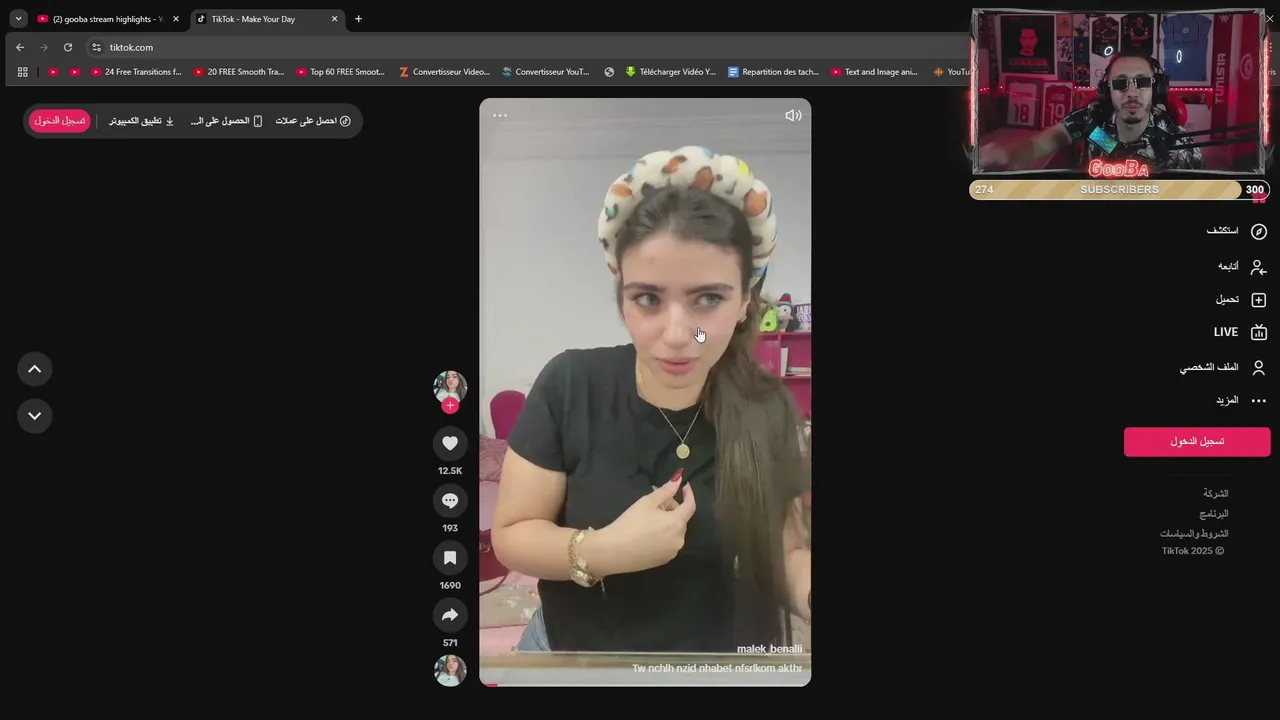Open the Top 60 FREE Smoot... bookmark
This screenshot has width=1280, height=720.
coord(341,72)
